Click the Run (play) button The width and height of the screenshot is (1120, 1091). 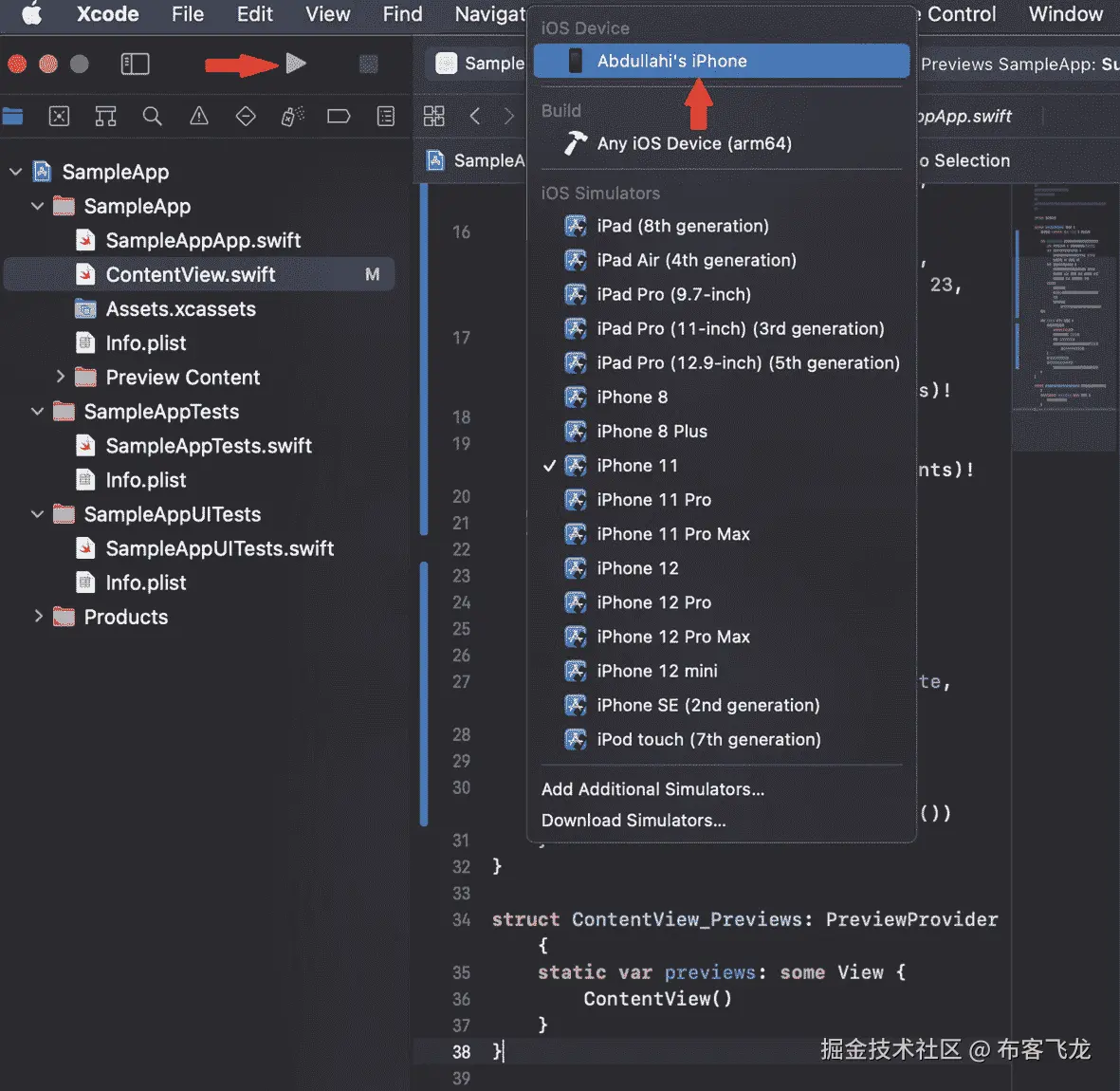(x=296, y=64)
